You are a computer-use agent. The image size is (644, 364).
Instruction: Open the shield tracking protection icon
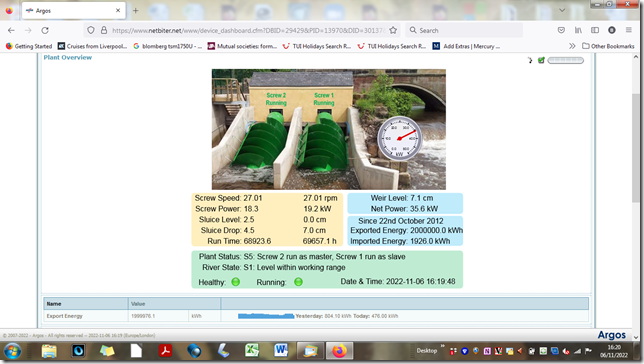pos(91,30)
